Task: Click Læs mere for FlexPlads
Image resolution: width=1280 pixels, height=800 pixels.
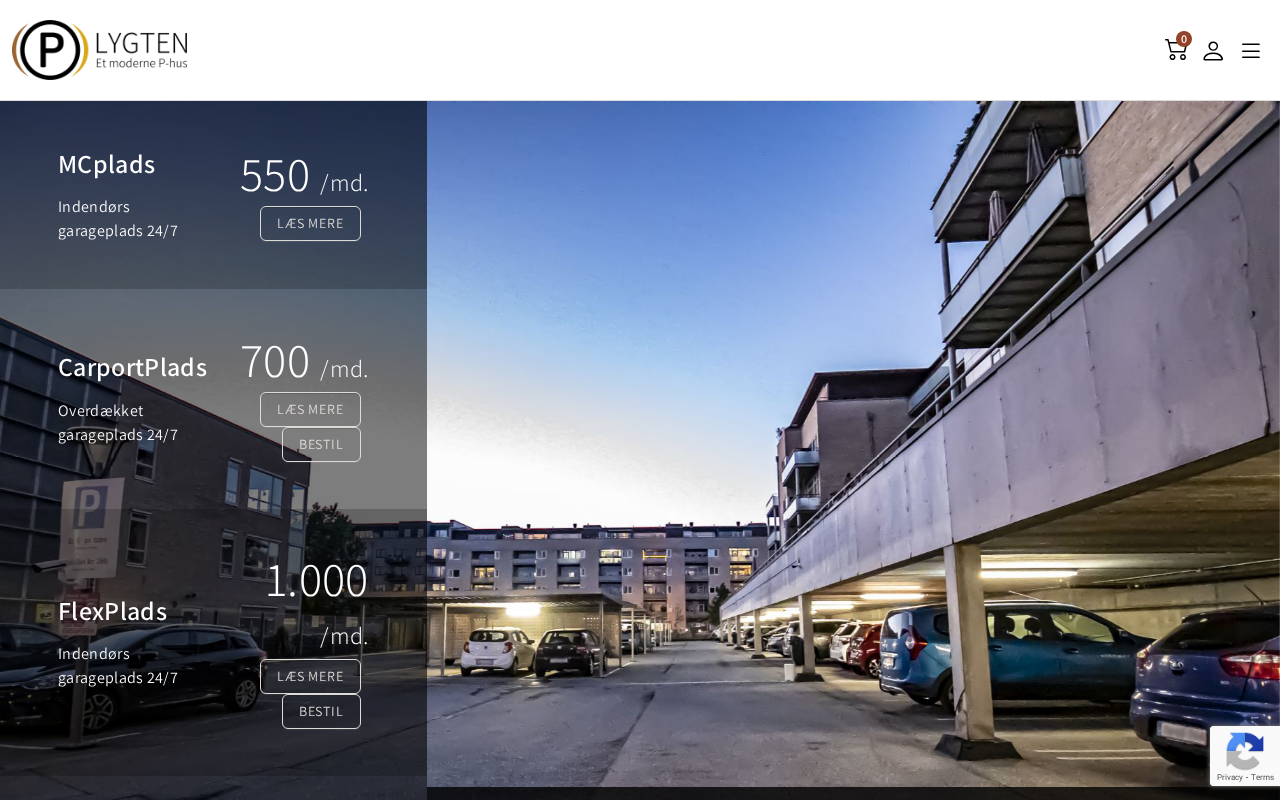Action: pos(310,677)
